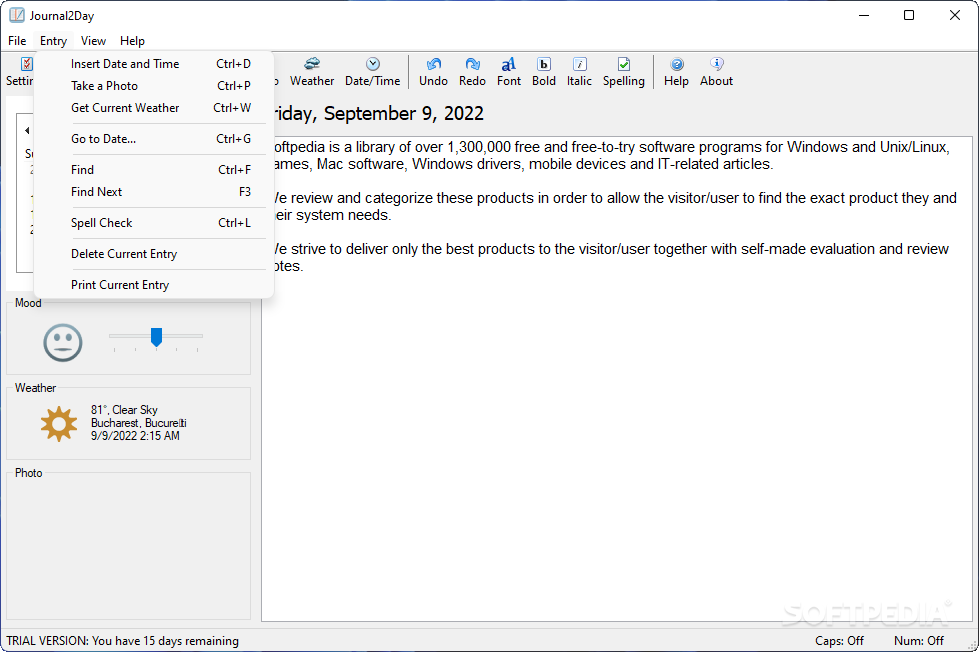Image resolution: width=979 pixels, height=652 pixels.
Task: Choose Delete Current Entry
Action: pos(154,254)
